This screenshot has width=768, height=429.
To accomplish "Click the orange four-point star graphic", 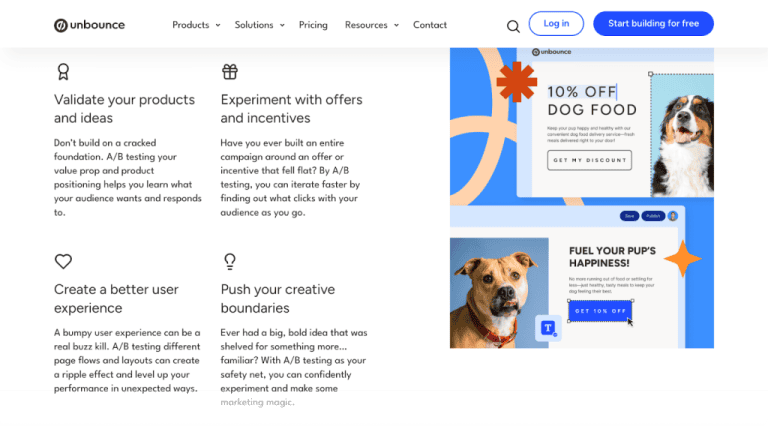I will tap(683, 259).
